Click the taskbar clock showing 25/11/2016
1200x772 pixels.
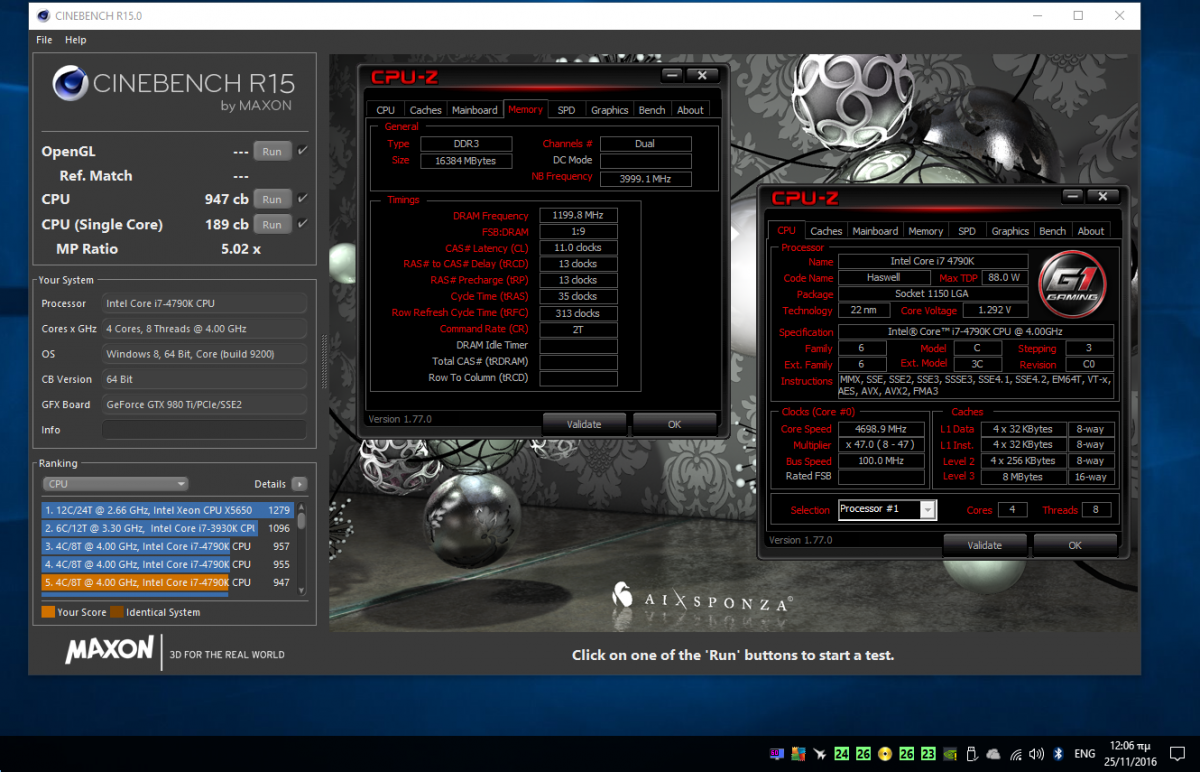(1130, 754)
